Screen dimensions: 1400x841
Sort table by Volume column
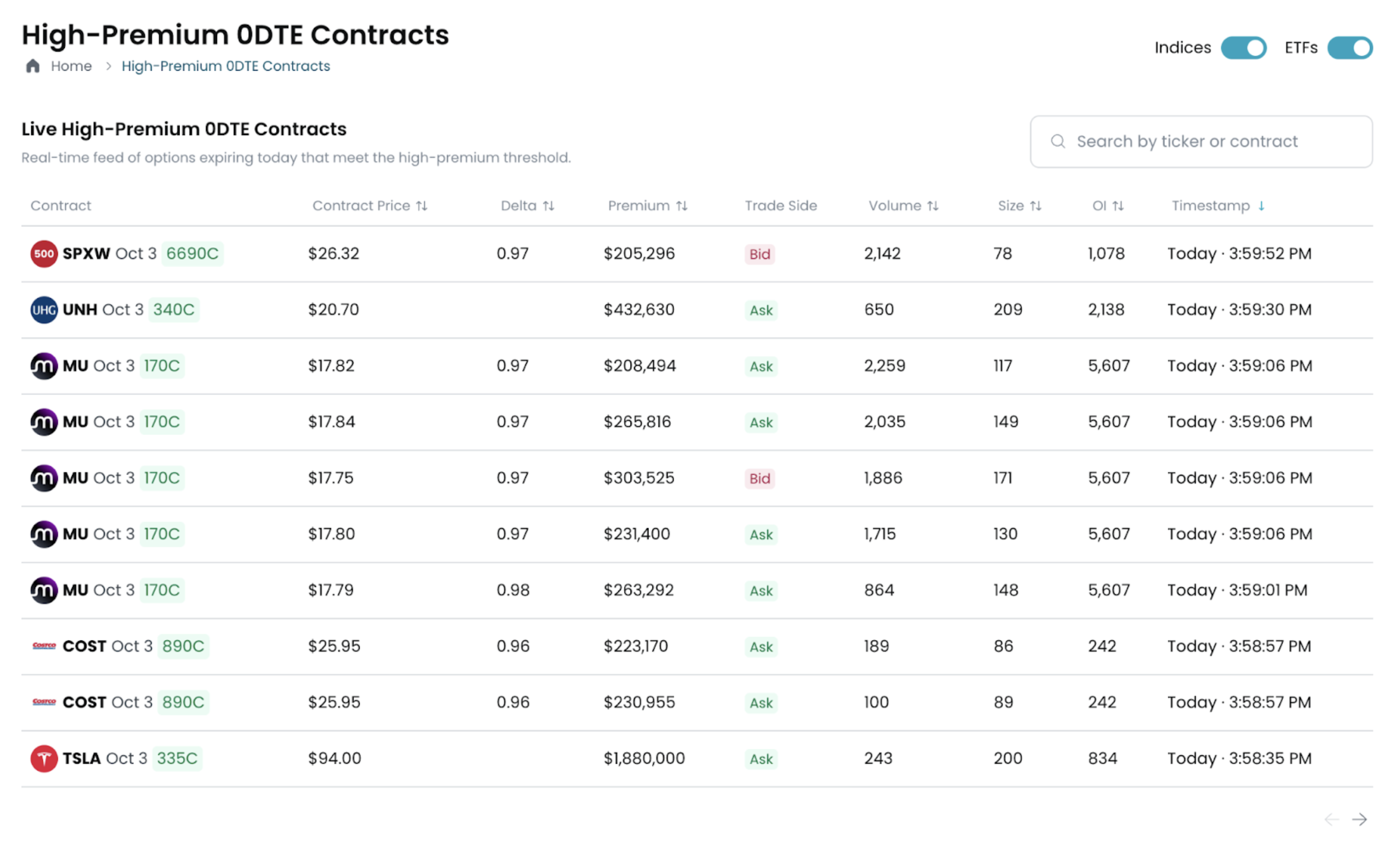click(903, 206)
